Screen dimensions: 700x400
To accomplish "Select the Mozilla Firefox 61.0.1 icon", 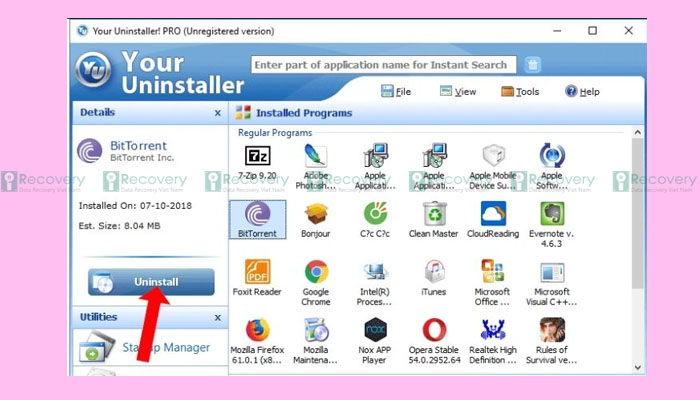I will click(258, 330).
